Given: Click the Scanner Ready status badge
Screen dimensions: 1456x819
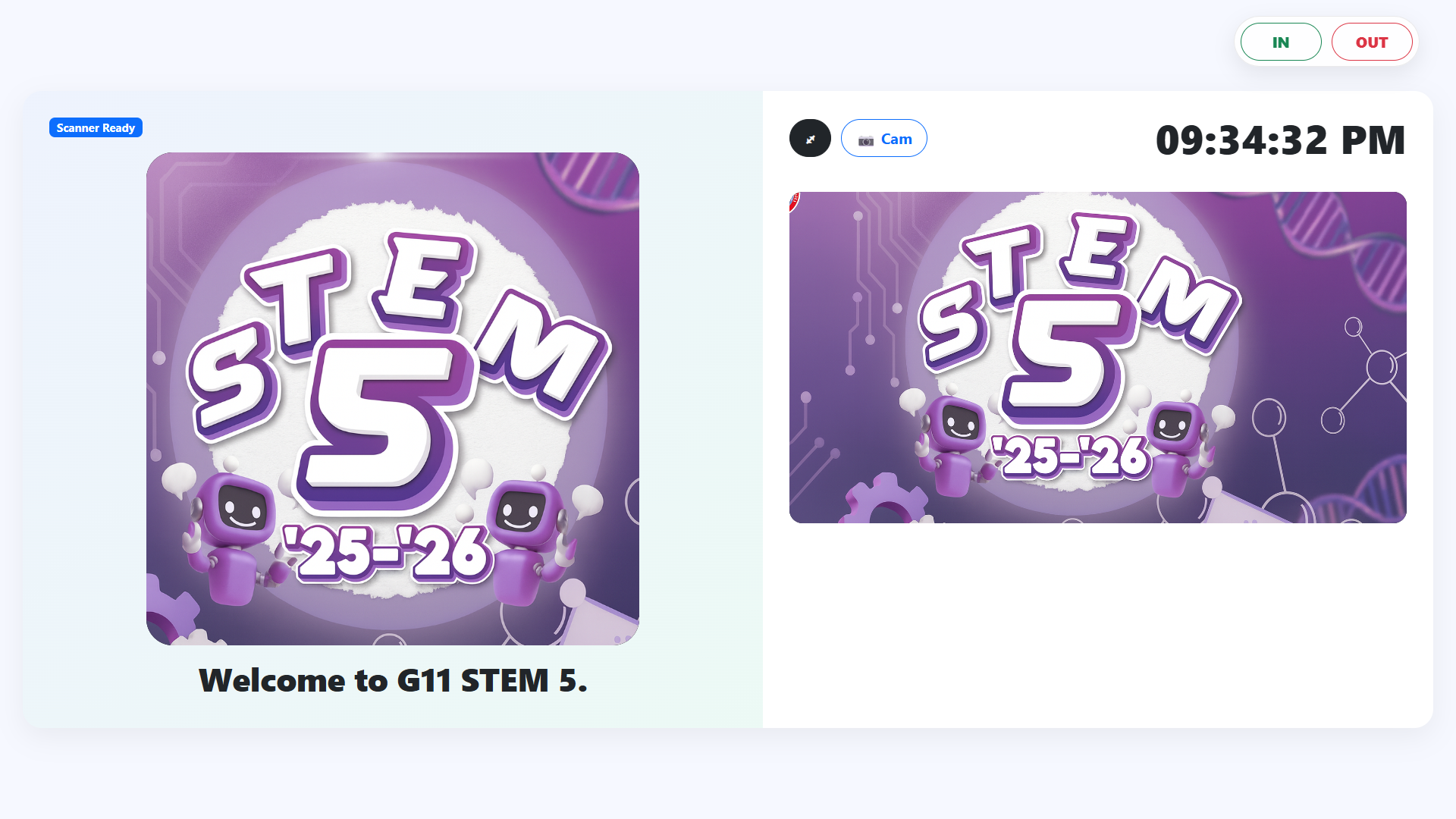Looking at the screenshot, I should 96,127.
